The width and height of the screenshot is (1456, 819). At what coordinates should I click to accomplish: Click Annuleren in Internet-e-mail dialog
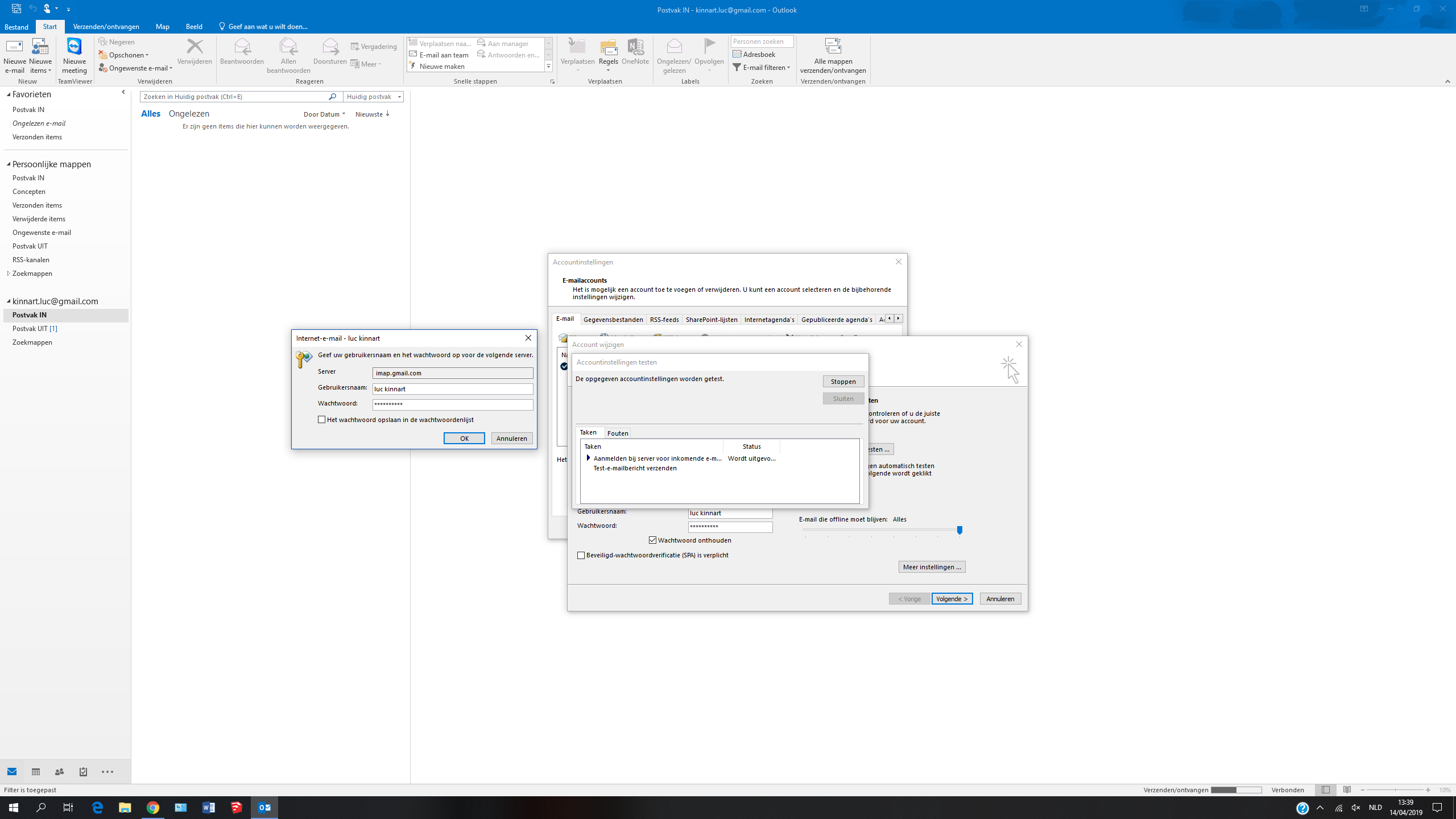coord(511,439)
